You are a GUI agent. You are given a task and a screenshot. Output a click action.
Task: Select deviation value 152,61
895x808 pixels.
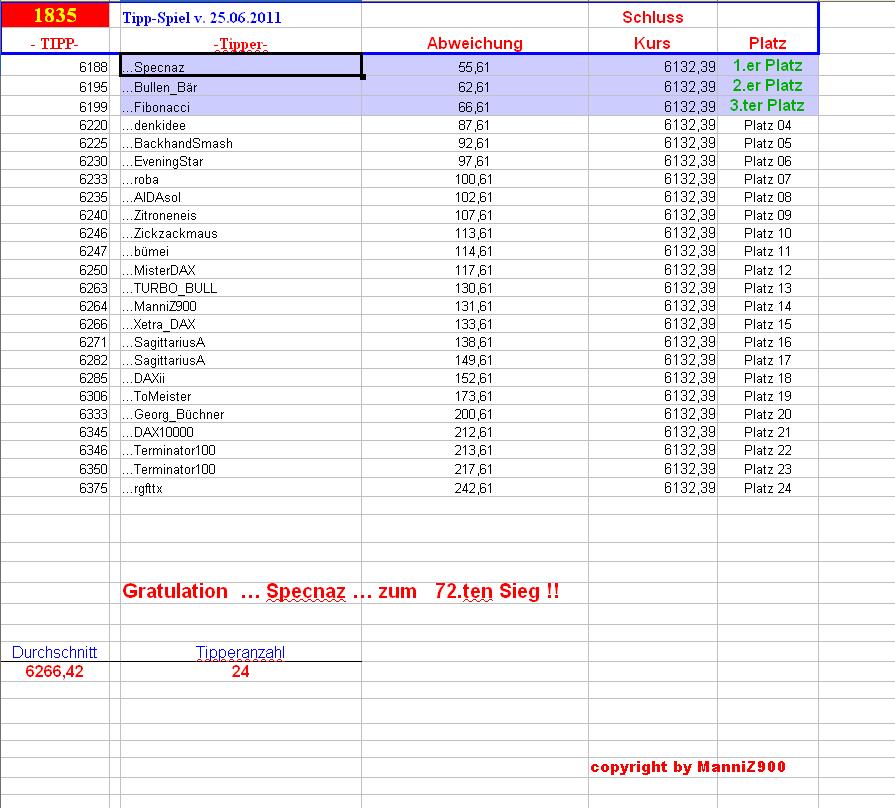[473, 378]
